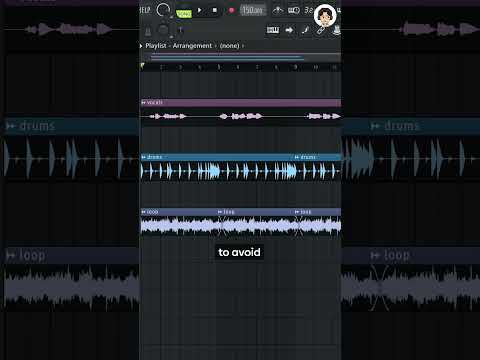The height and width of the screenshot is (360, 480).
Task: Select the blue drums waveform
Action: click(241, 171)
